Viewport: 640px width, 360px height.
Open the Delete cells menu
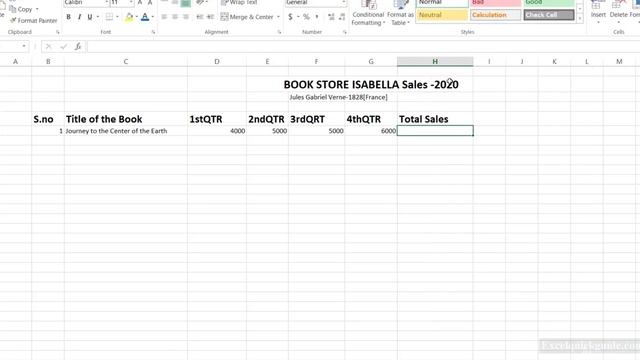(x=618, y=12)
